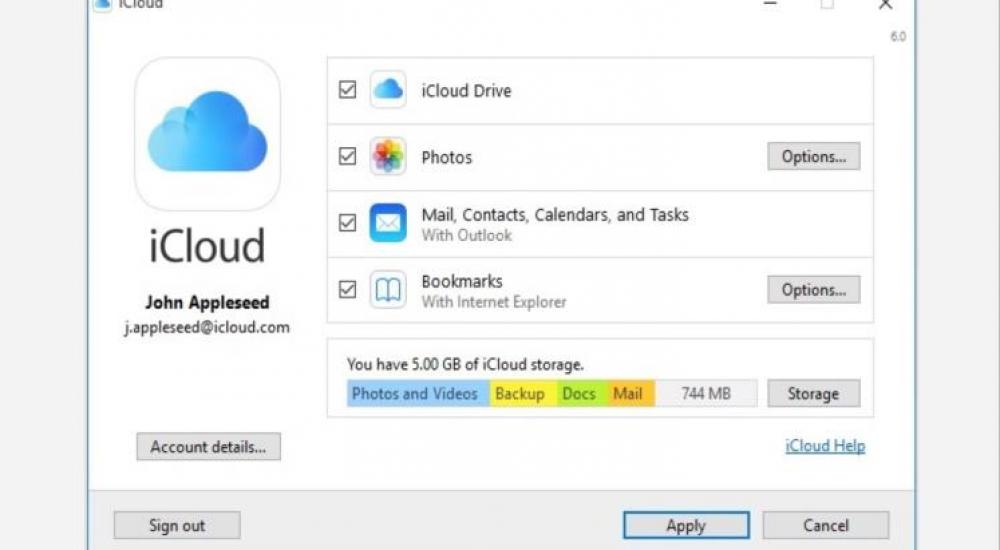The image size is (1000, 550).
Task: Open Account details
Action: pyautogui.click(x=208, y=447)
